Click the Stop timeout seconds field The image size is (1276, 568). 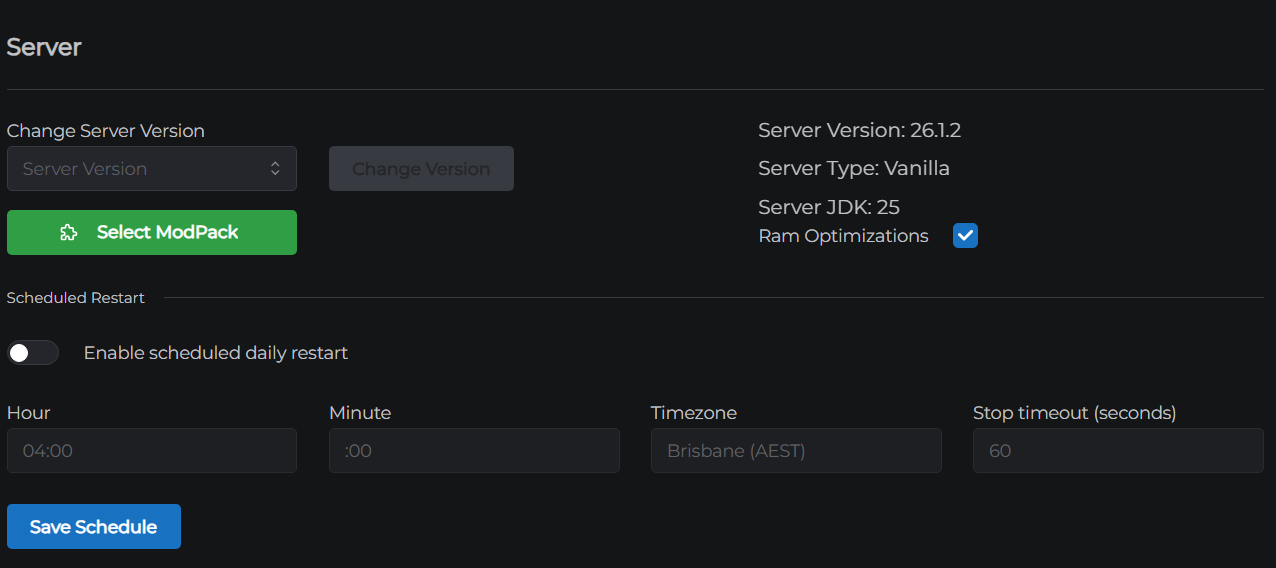[1118, 451]
